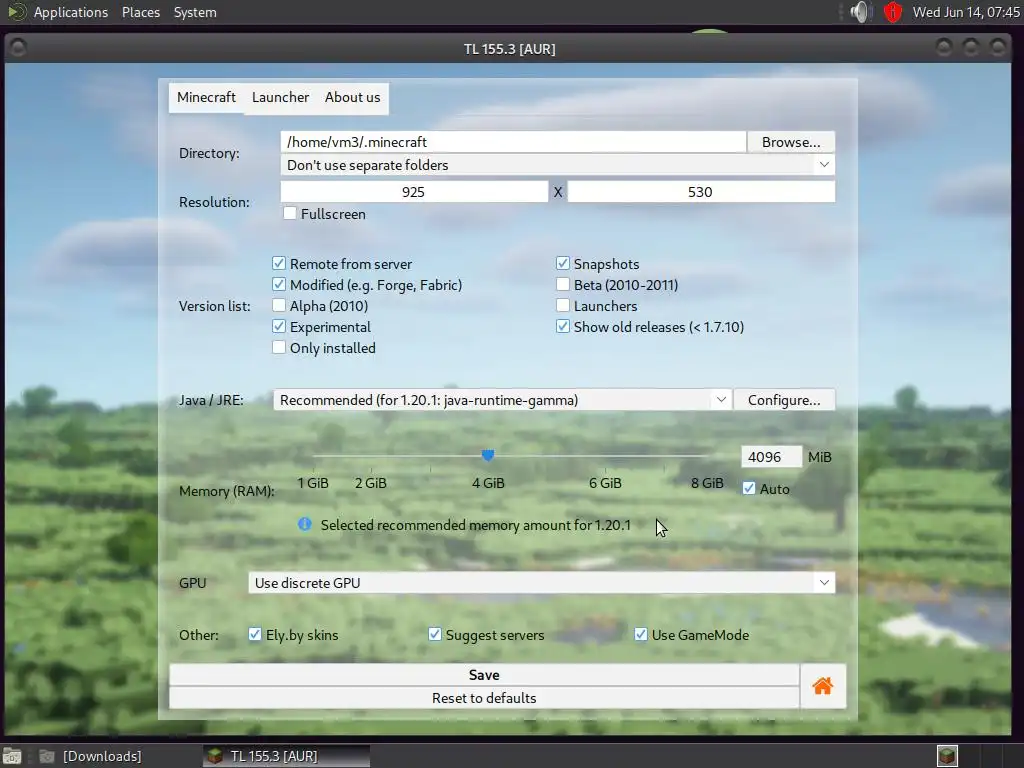Screen dimensions: 1024x768
Task: Toggle Ely.by skins option
Action: click(x=255, y=634)
